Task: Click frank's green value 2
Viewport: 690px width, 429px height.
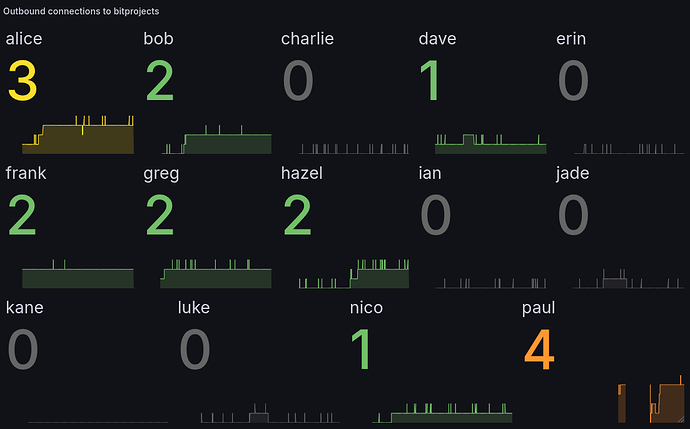Action: pyautogui.click(x=22, y=216)
